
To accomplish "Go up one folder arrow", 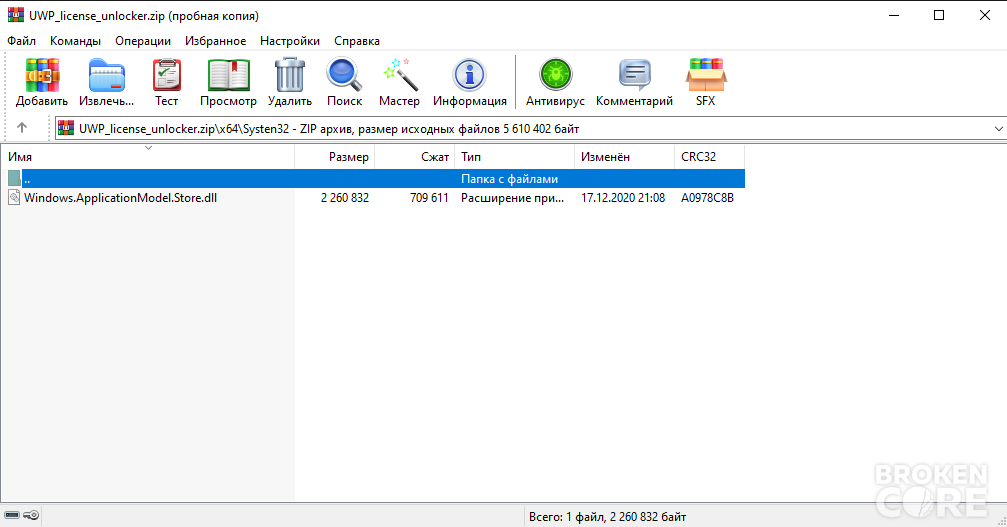I will 22,128.
